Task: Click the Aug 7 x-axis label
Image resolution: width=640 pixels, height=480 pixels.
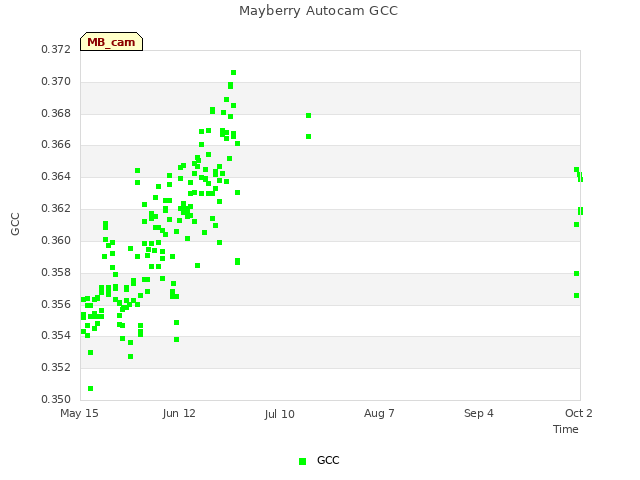Action: click(x=379, y=413)
